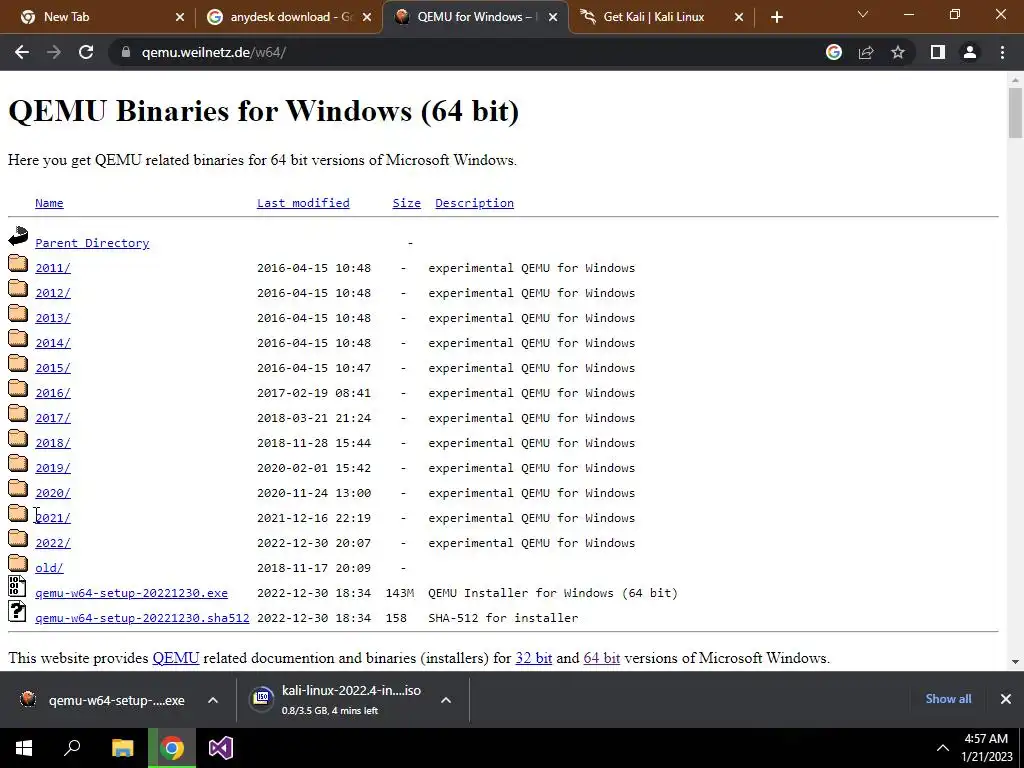Follow the 64 bit link
This screenshot has height=768, width=1024.
[x=601, y=658]
